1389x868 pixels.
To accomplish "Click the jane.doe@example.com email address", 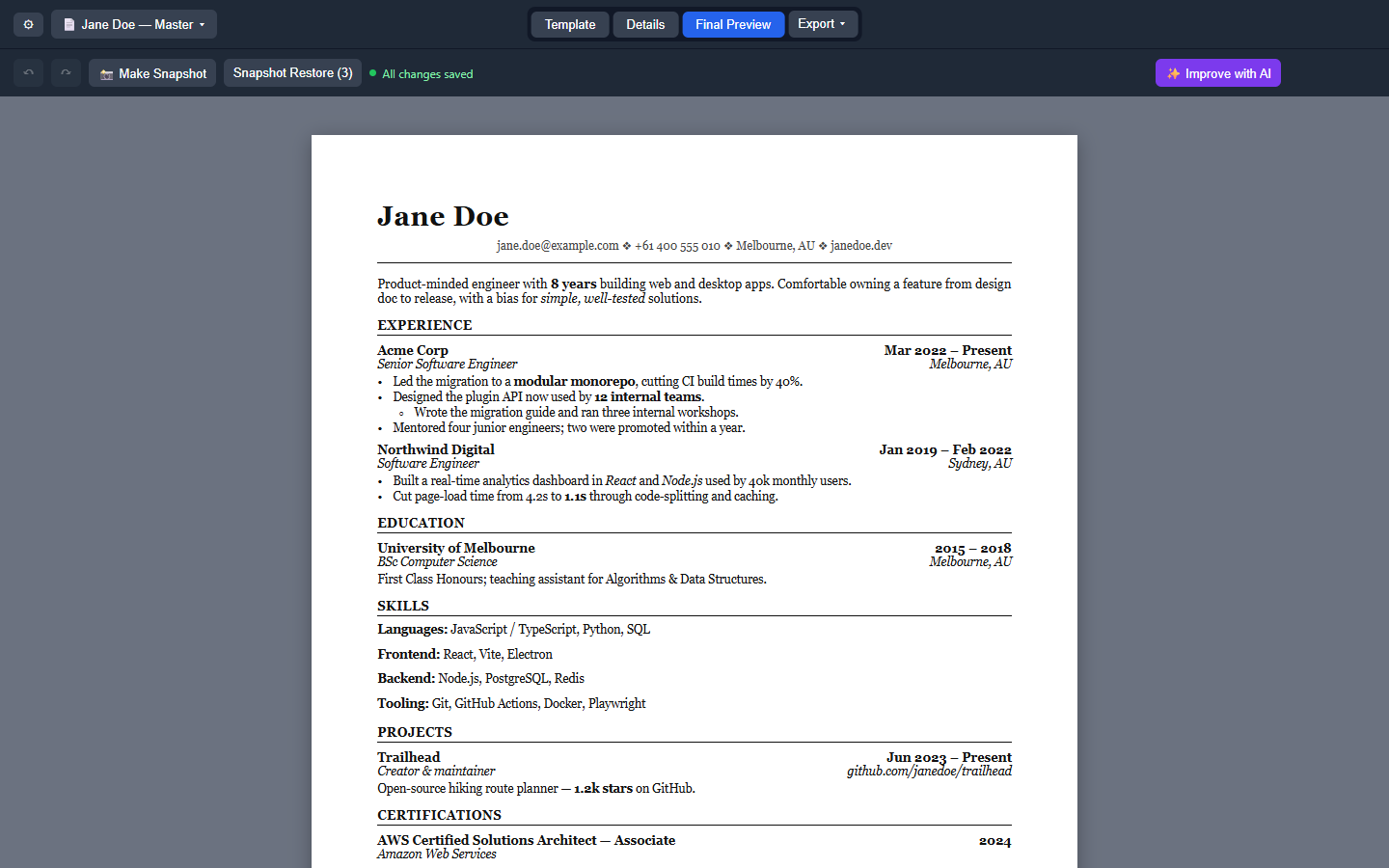I will pos(558,246).
